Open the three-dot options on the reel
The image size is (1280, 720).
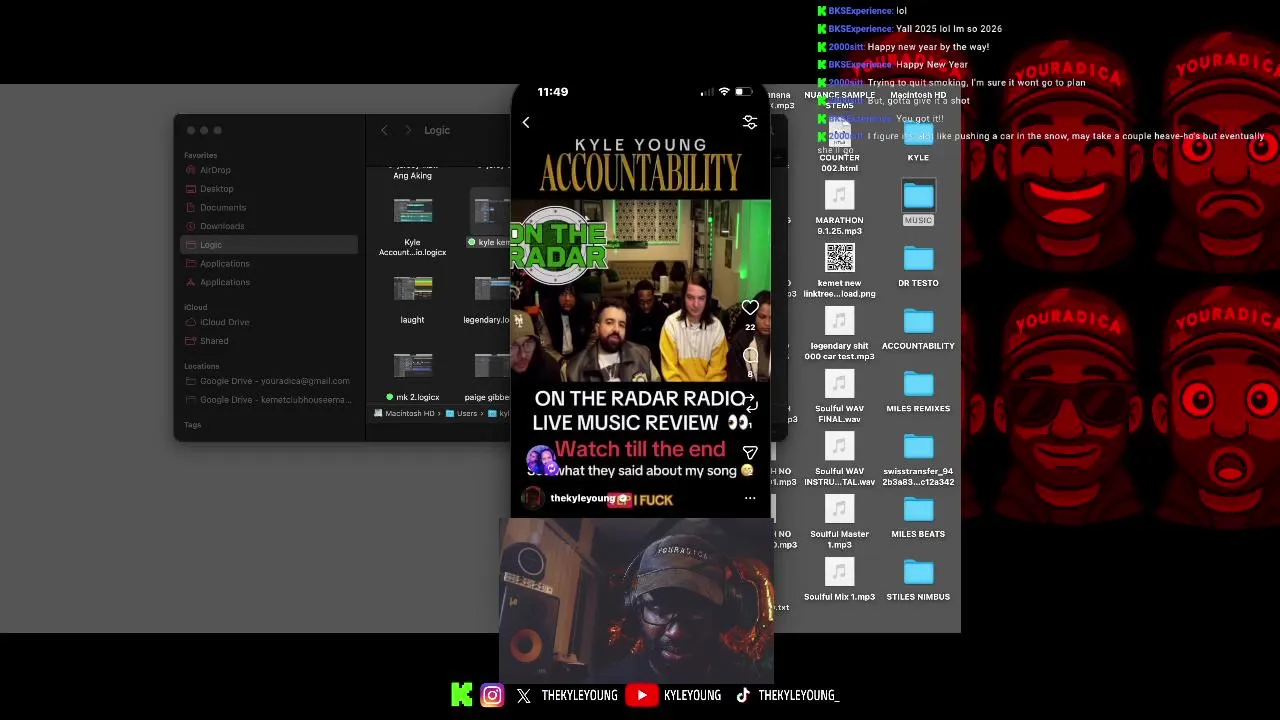tap(750, 498)
